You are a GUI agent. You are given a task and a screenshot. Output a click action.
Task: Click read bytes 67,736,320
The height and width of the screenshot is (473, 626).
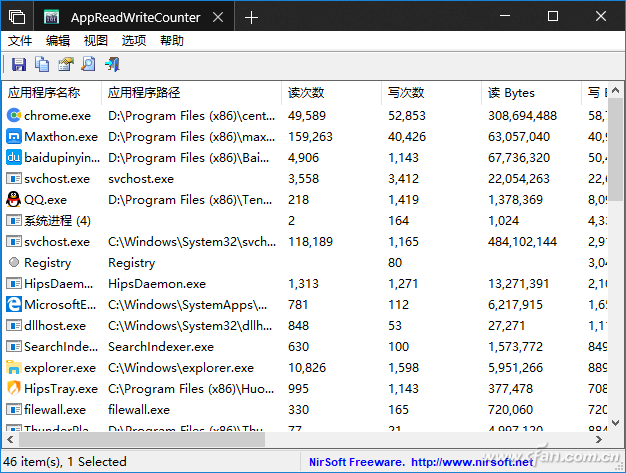pos(519,158)
